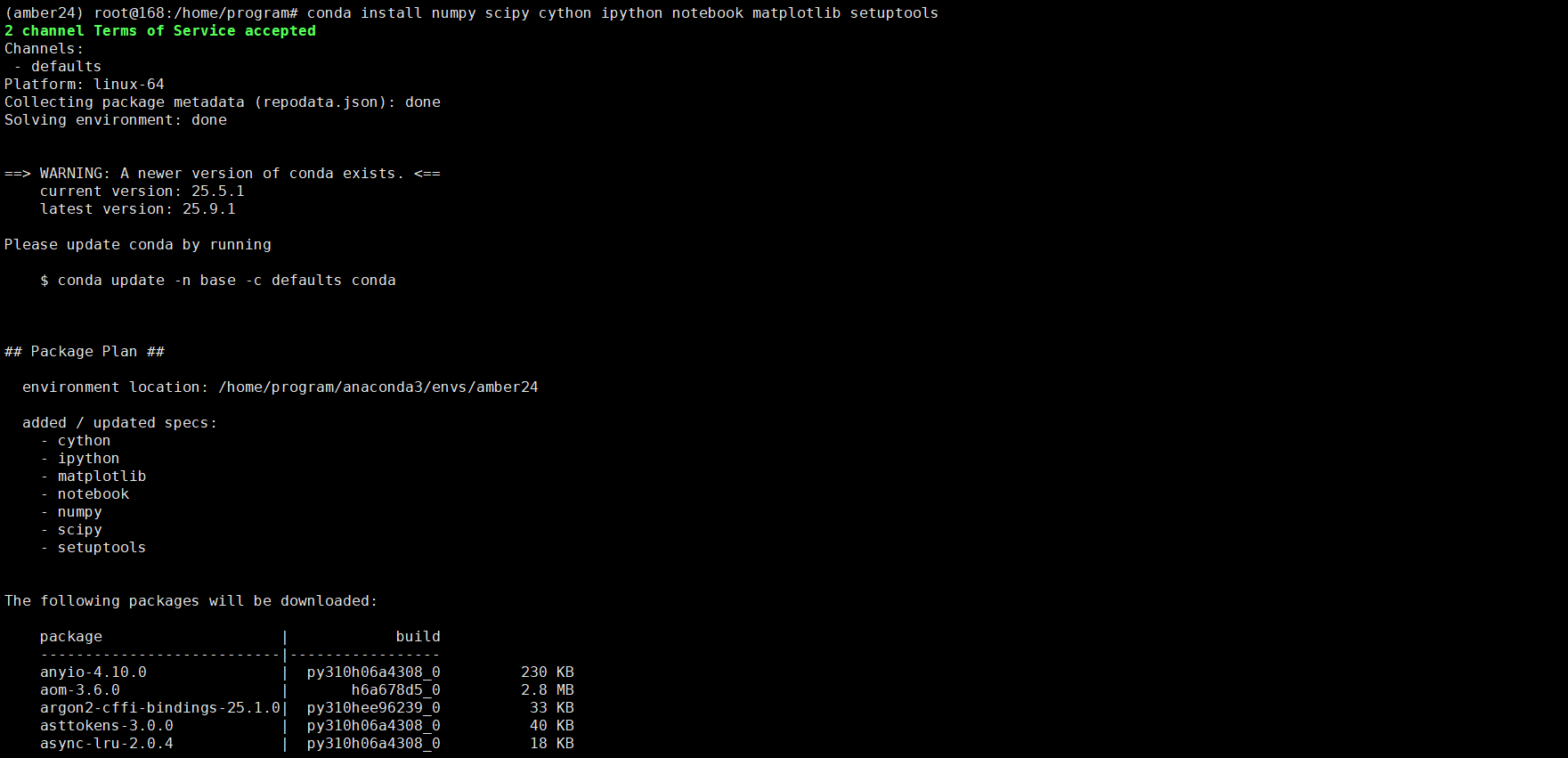1568x758 pixels.
Task: Click 'Please update conda by running'
Action: [x=138, y=245]
